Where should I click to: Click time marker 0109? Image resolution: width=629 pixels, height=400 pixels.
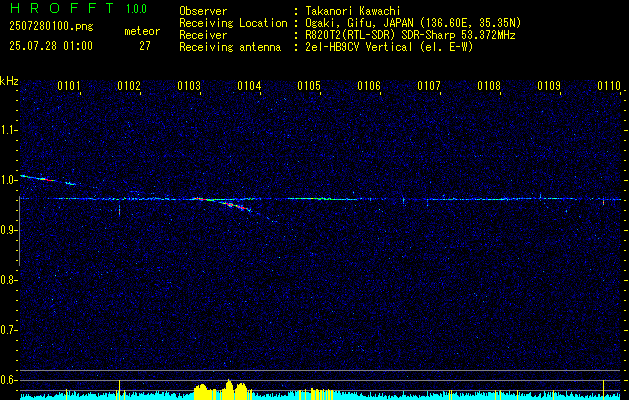click(549, 86)
